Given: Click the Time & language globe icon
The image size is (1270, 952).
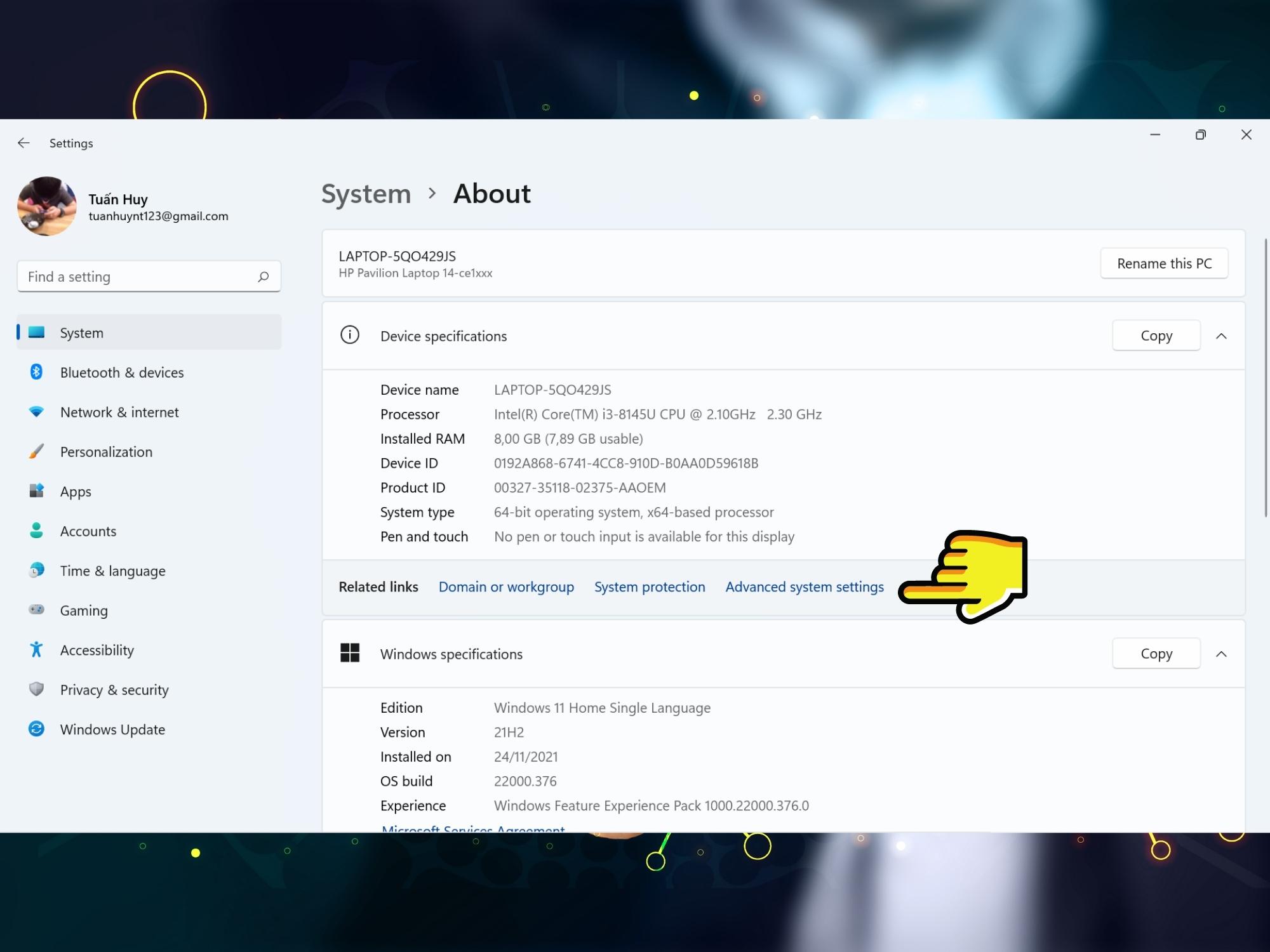Looking at the screenshot, I should (x=37, y=570).
